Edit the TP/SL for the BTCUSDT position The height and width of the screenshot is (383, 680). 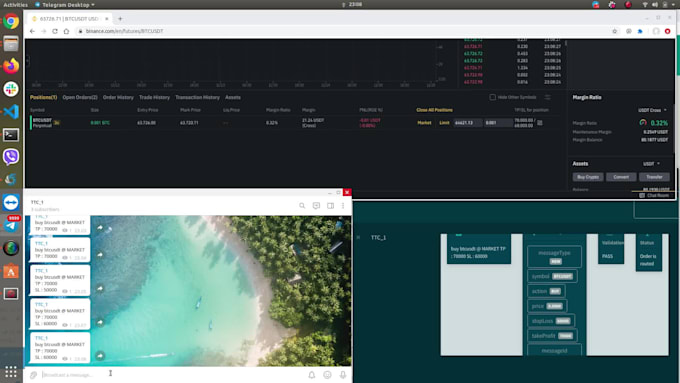pos(539,123)
